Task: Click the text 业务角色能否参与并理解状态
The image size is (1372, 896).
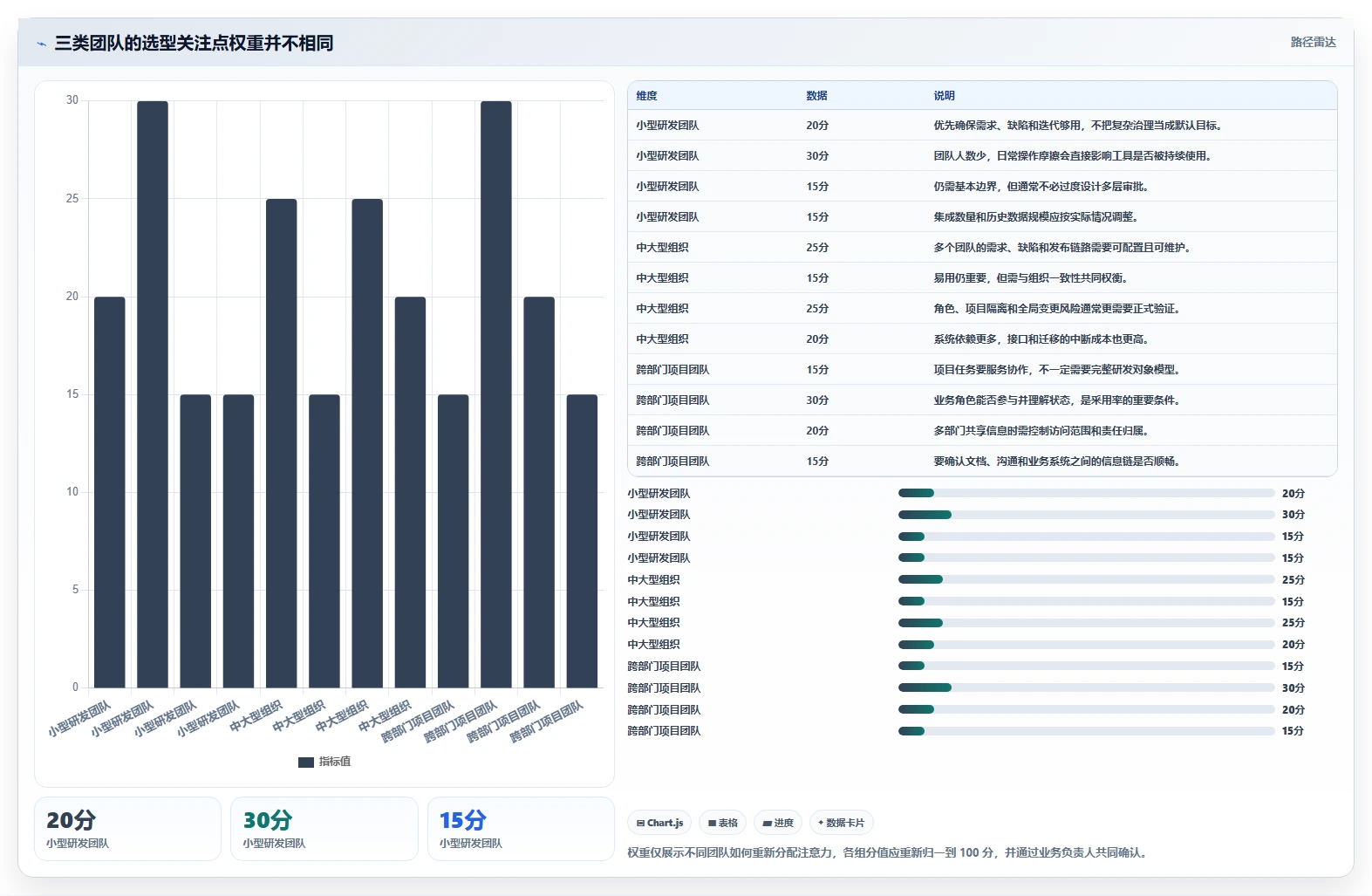Action: pos(1001,400)
